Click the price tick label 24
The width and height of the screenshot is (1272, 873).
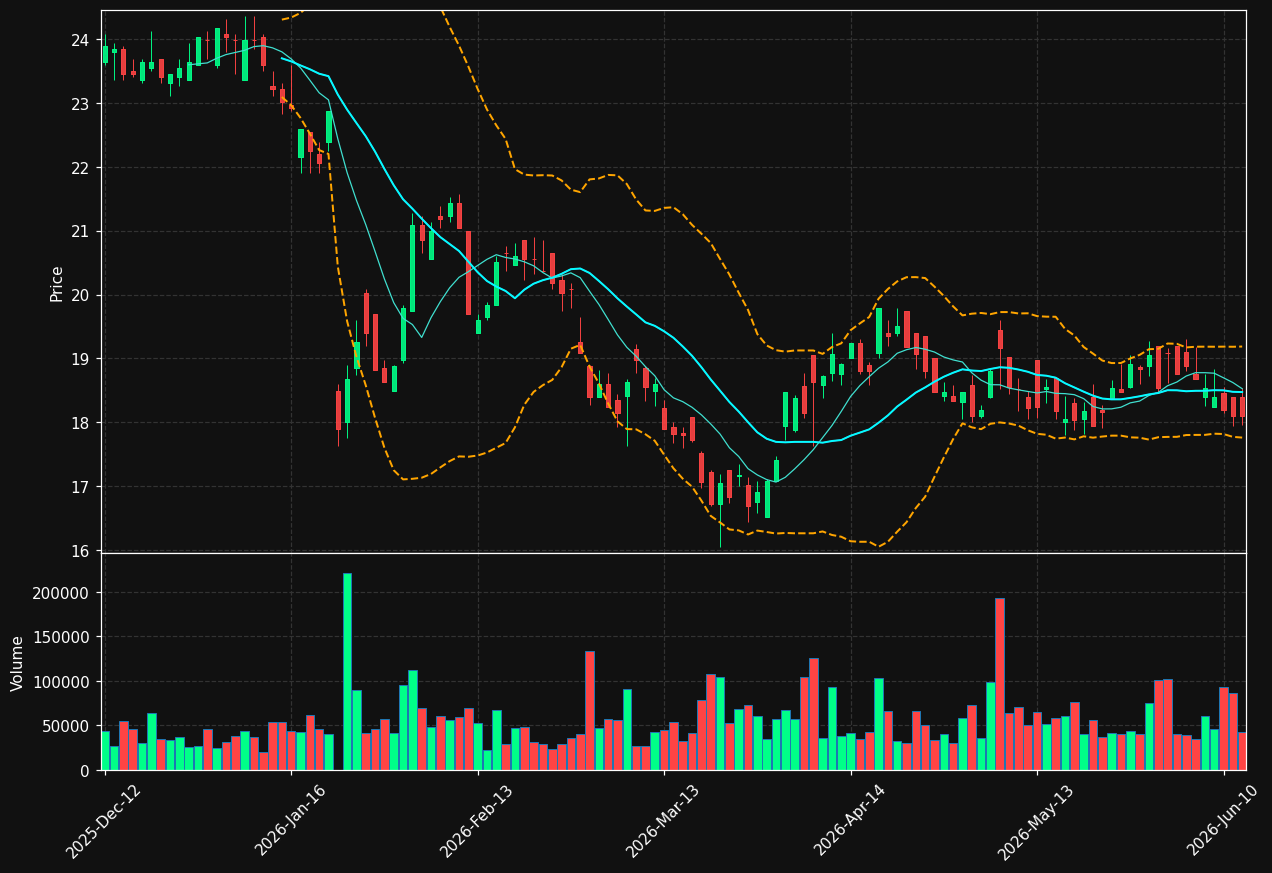(x=81, y=40)
